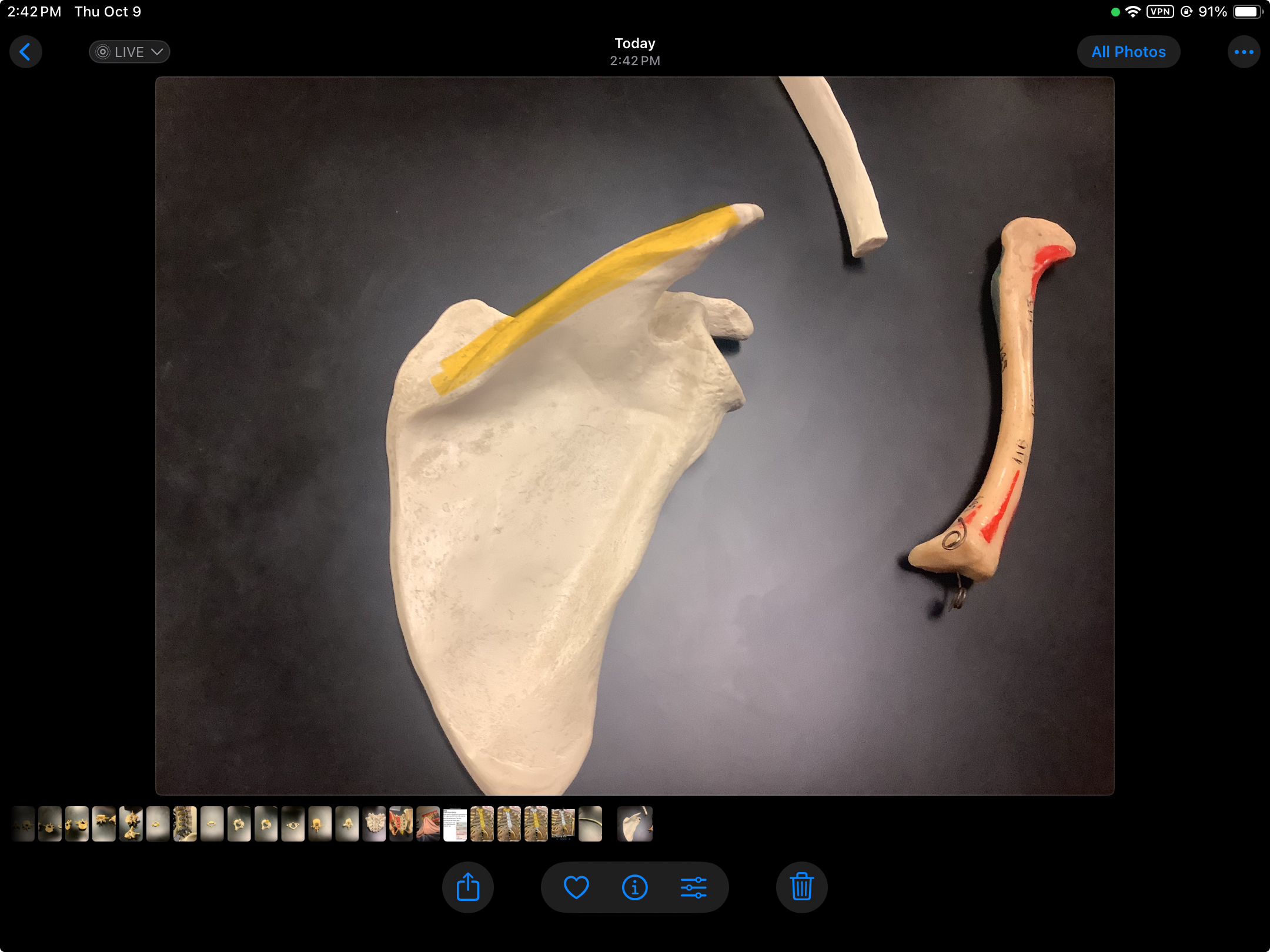The image size is (1270, 952).
Task: Open the sacrum bone thumbnail
Action: (x=374, y=824)
